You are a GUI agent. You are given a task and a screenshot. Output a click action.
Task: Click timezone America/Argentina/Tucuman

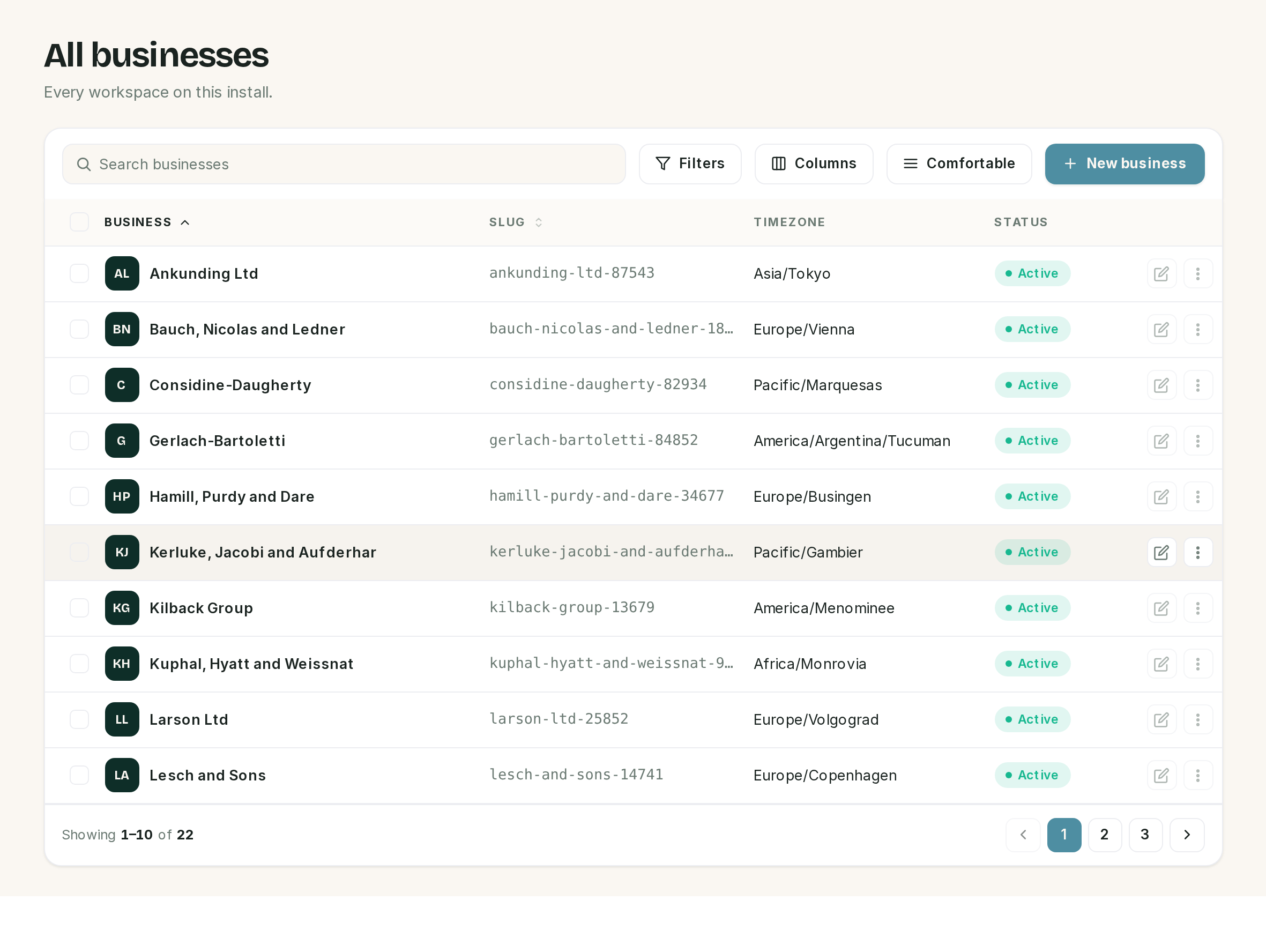(x=852, y=441)
